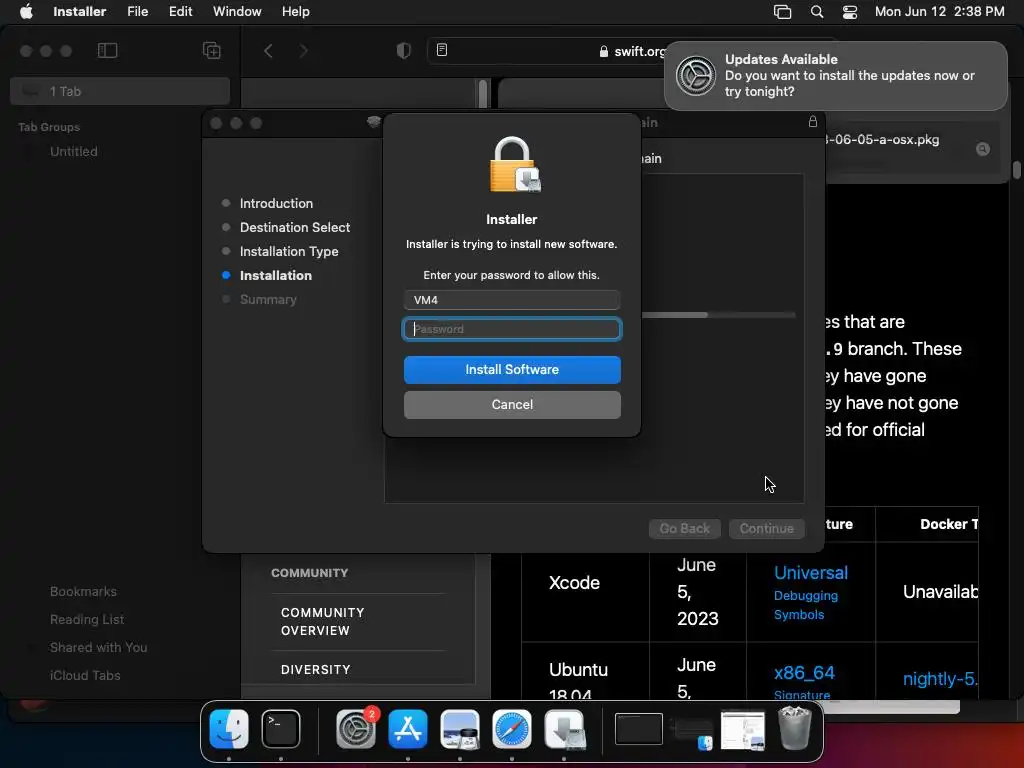Screen dimensions: 1024x768
Task: Open the nightly-5 Docker tag link
Action: (x=940, y=679)
